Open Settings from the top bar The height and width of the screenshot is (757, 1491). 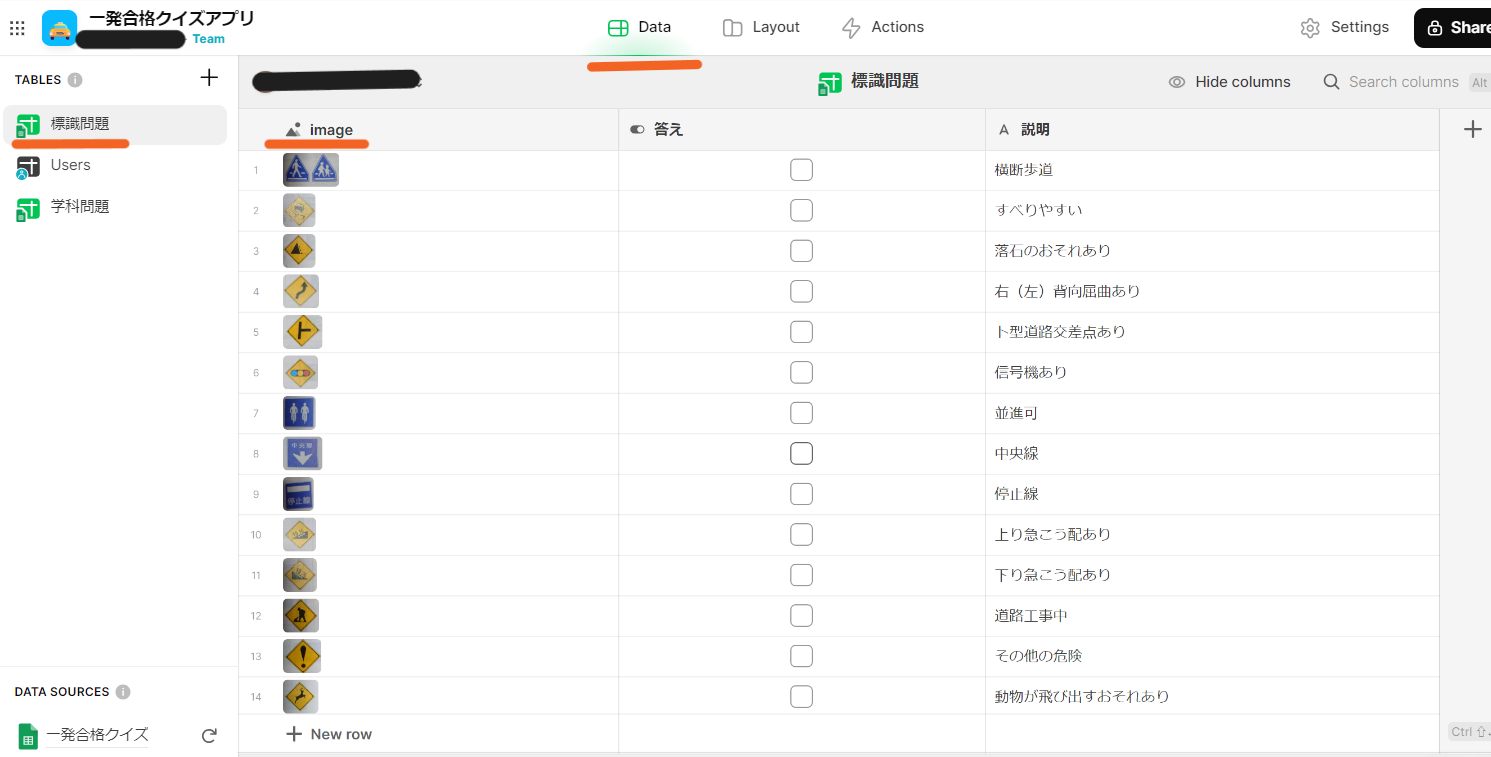(x=1345, y=27)
